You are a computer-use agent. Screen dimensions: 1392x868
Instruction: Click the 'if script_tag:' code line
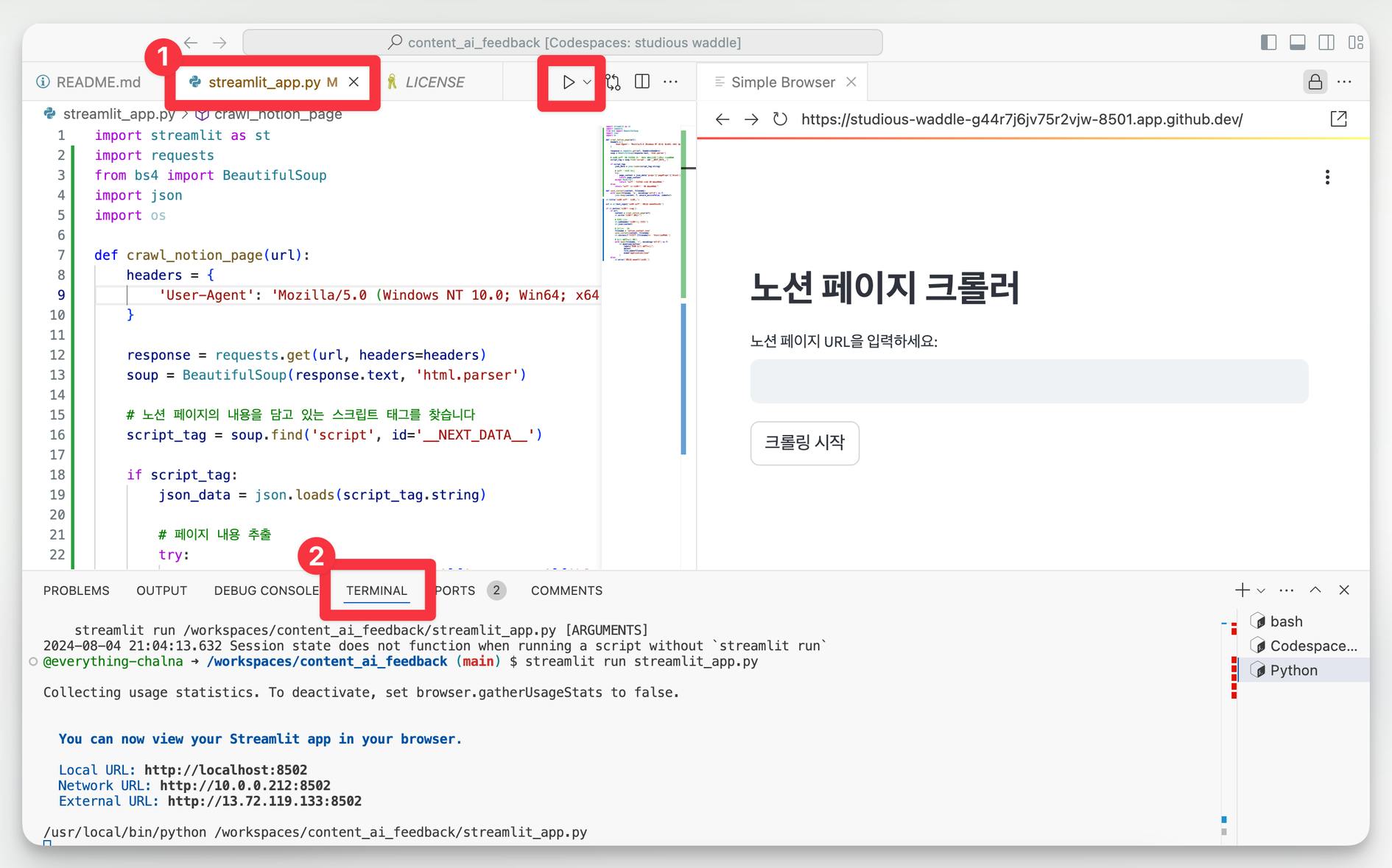[182, 475]
